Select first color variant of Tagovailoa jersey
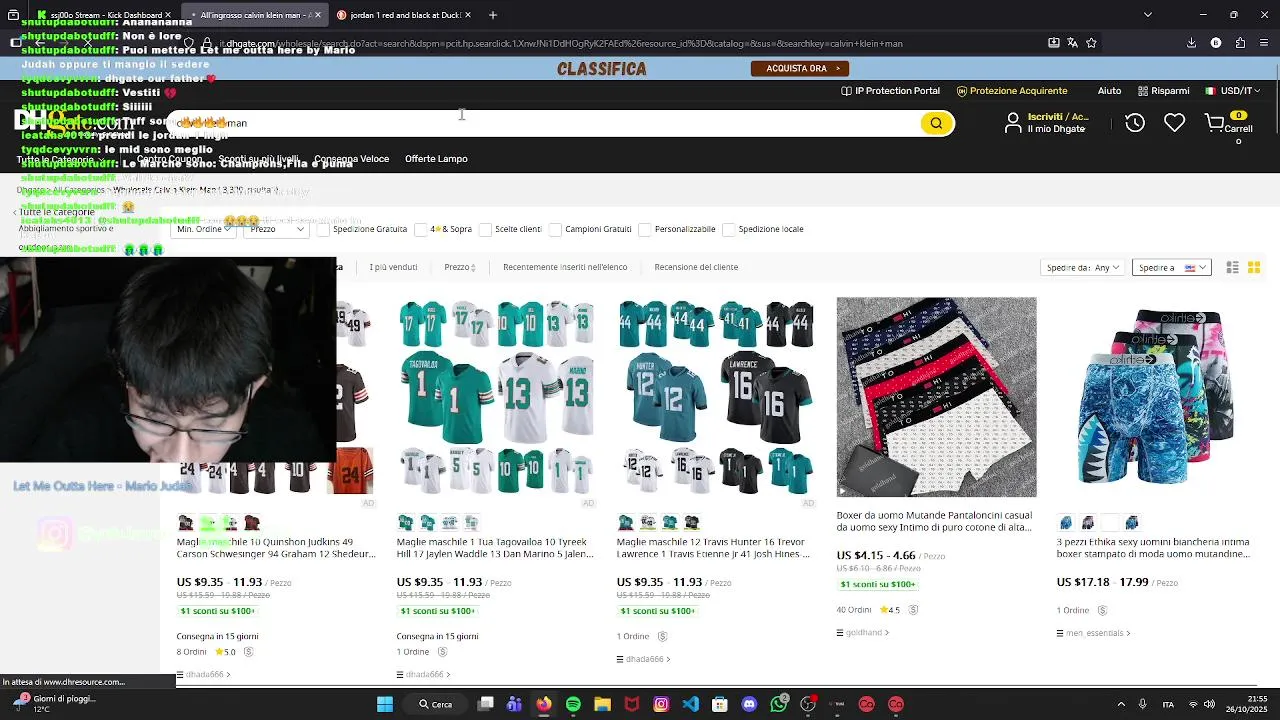 click(x=406, y=523)
